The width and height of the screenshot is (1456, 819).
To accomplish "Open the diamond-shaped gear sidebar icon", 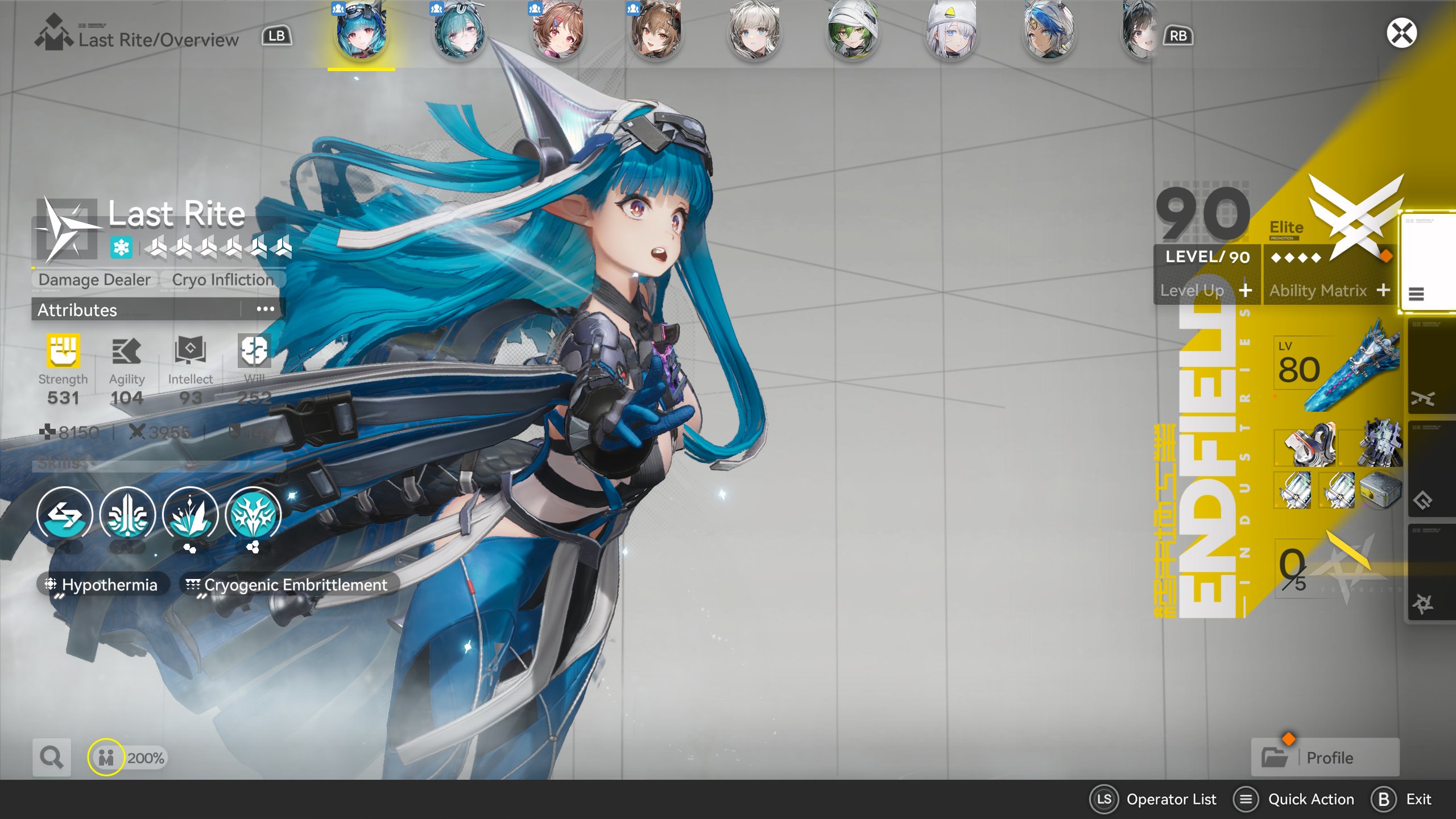I will click(1423, 500).
